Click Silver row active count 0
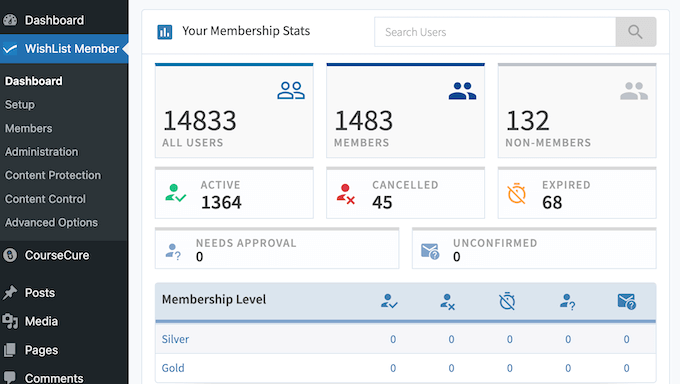This screenshot has width=680, height=384. pyautogui.click(x=393, y=339)
